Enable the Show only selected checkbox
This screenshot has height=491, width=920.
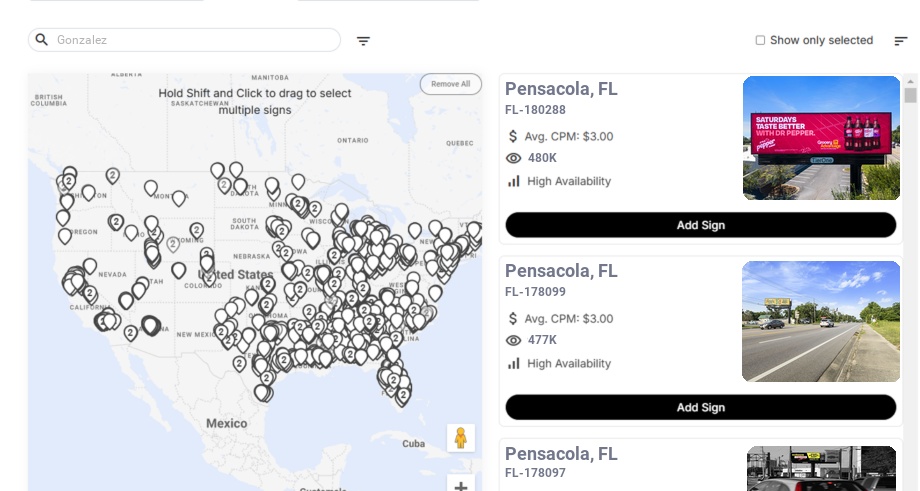pyautogui.click(x=760, y=40)
